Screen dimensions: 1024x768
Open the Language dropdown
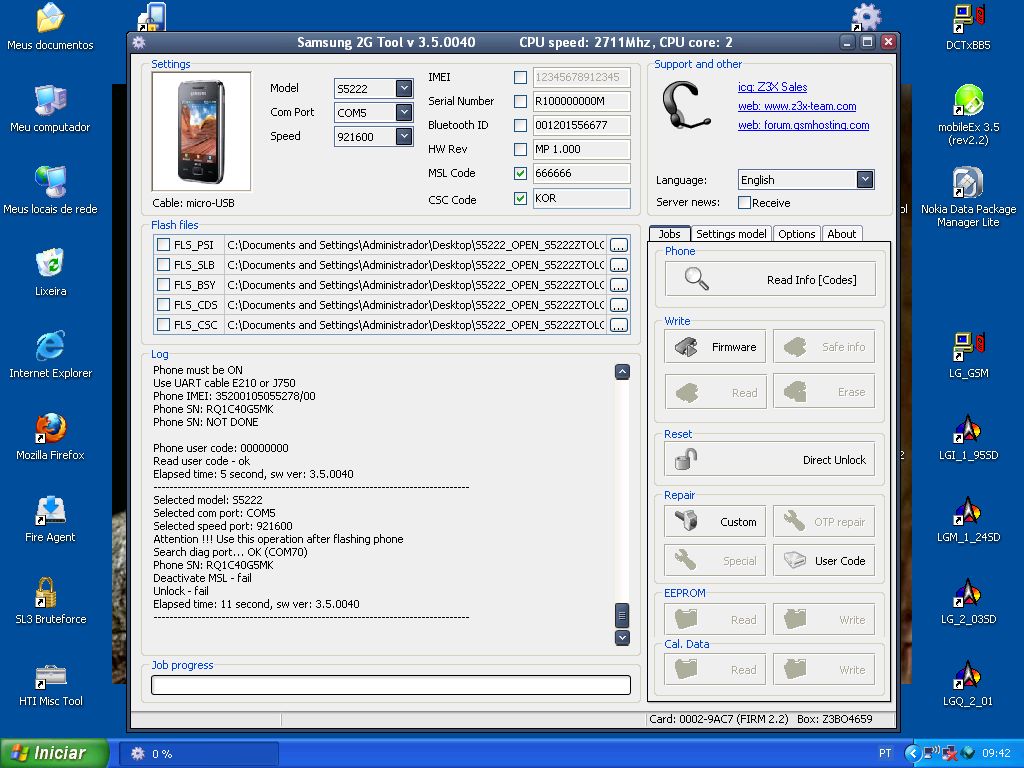pyautogui.click(x=865, y=180)
